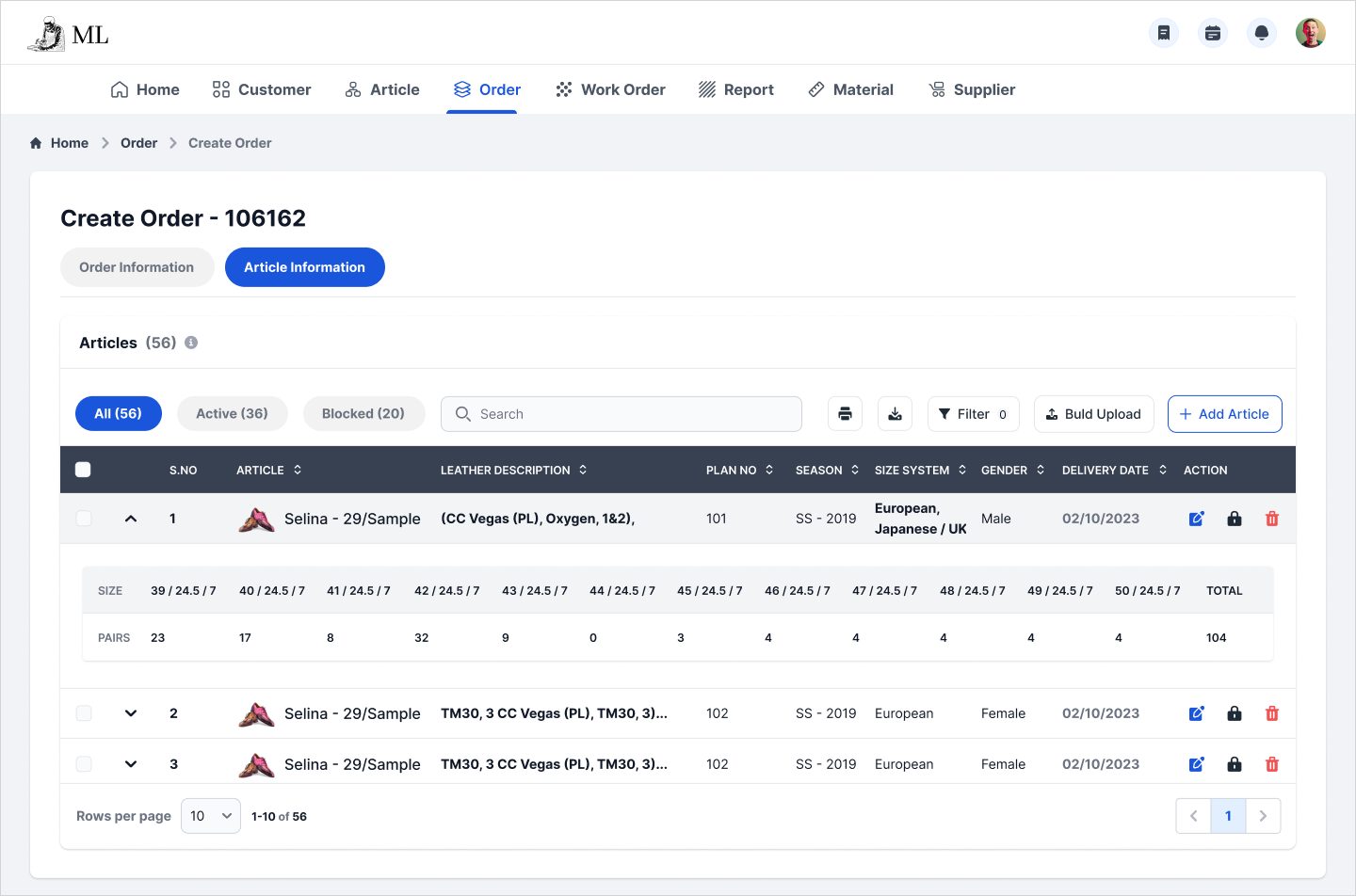Open the user profile avatar
Image resolution: width=1356 pixels, height=896 pixels.
tap(1311, 33)
